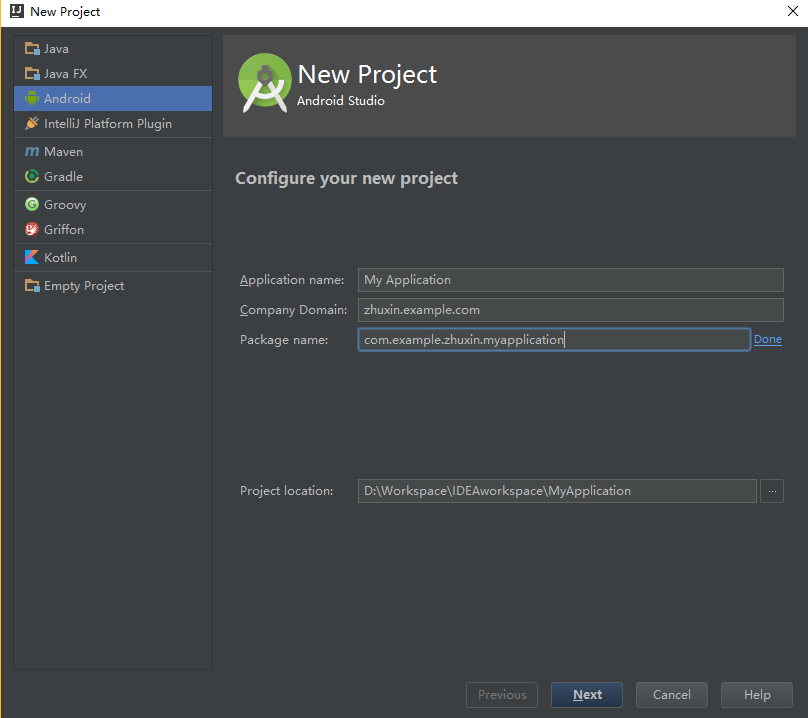Click the IntelliJ Platform Plugin plug icon

click(x=32, y=123)
